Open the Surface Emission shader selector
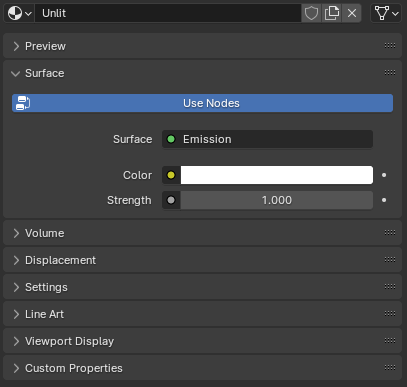Viewport: 407px width, 387px height. (x=267, y=139)
